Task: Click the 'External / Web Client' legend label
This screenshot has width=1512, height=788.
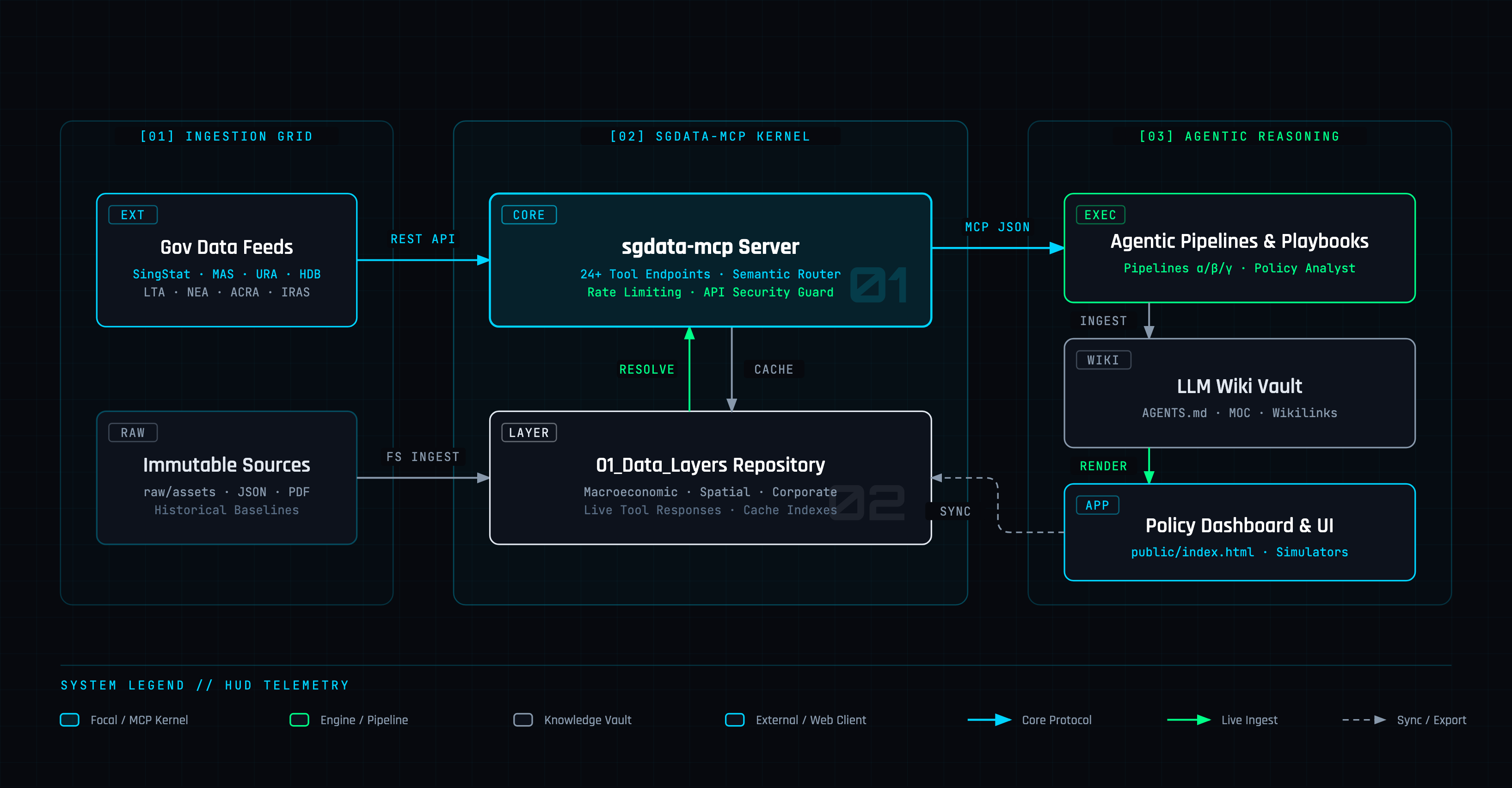Action: point(811,720)
